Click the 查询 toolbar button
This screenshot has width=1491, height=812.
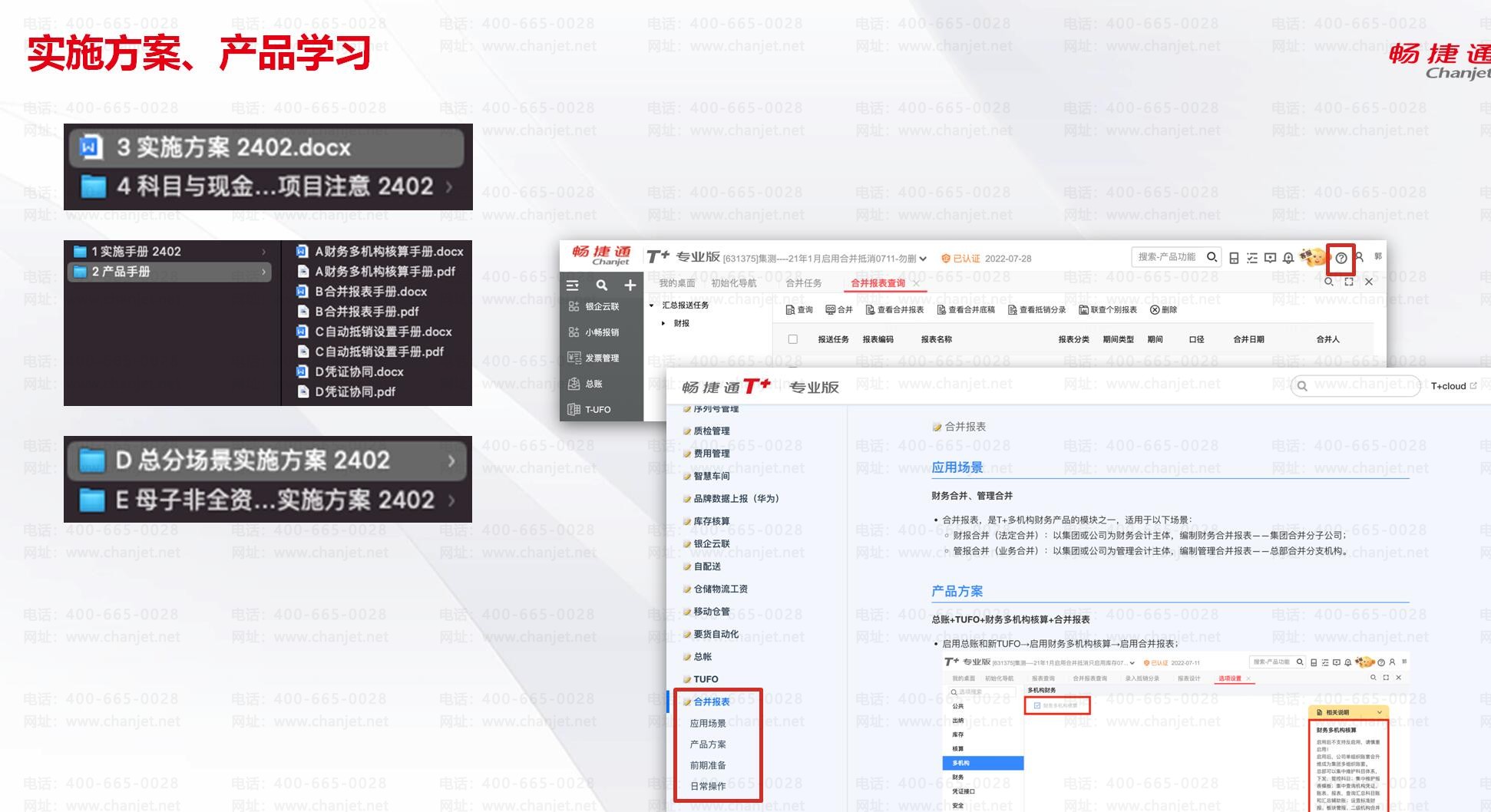pos(799,310)
